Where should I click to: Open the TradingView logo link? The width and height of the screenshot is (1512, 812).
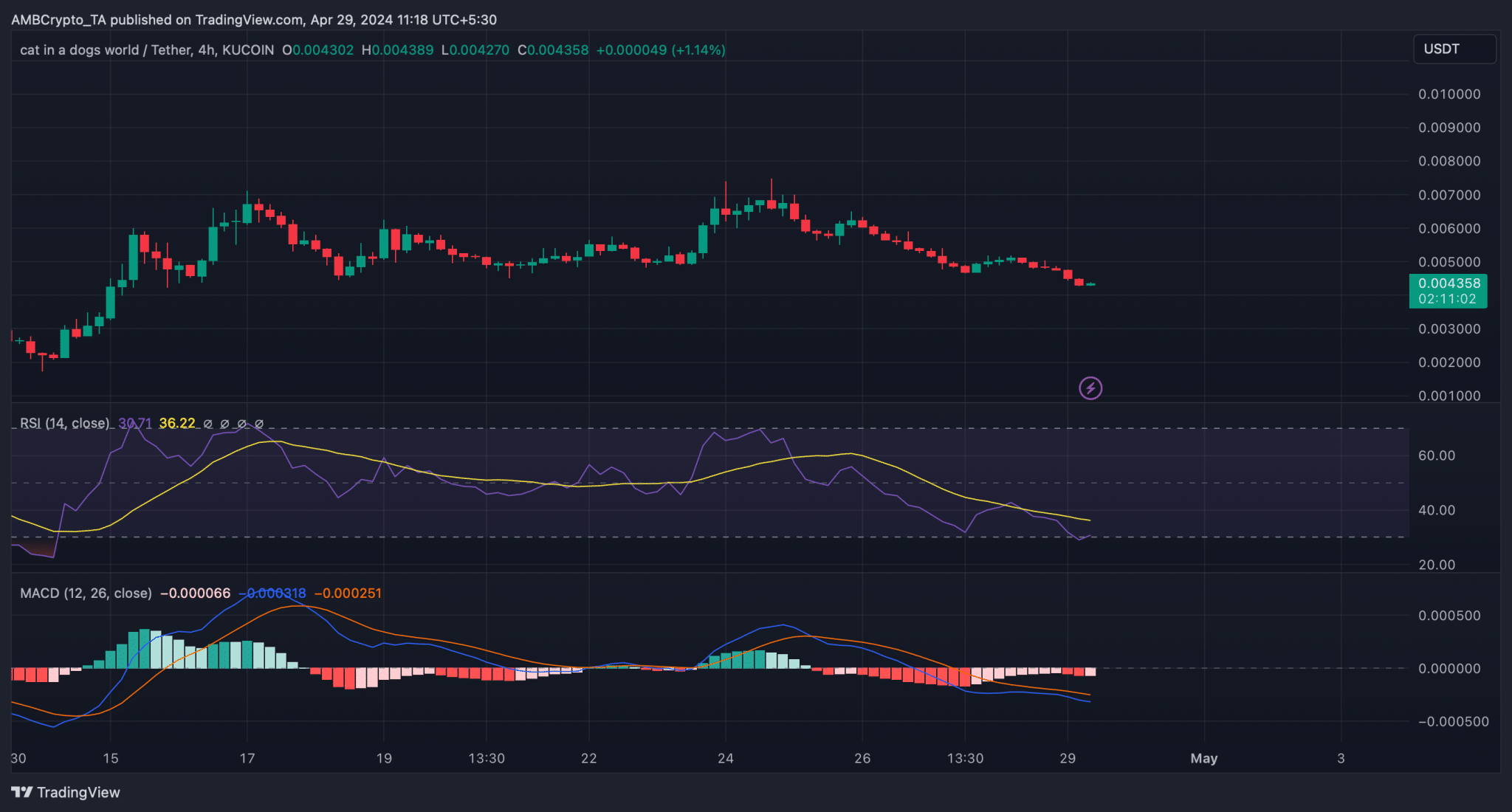point(66,792)
